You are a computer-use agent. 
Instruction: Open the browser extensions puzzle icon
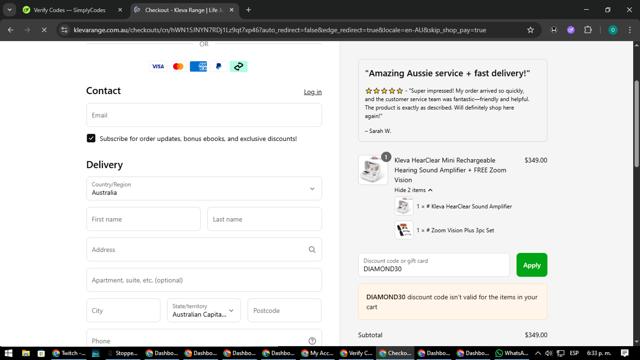pyautogui.click(x=588, y=30)
